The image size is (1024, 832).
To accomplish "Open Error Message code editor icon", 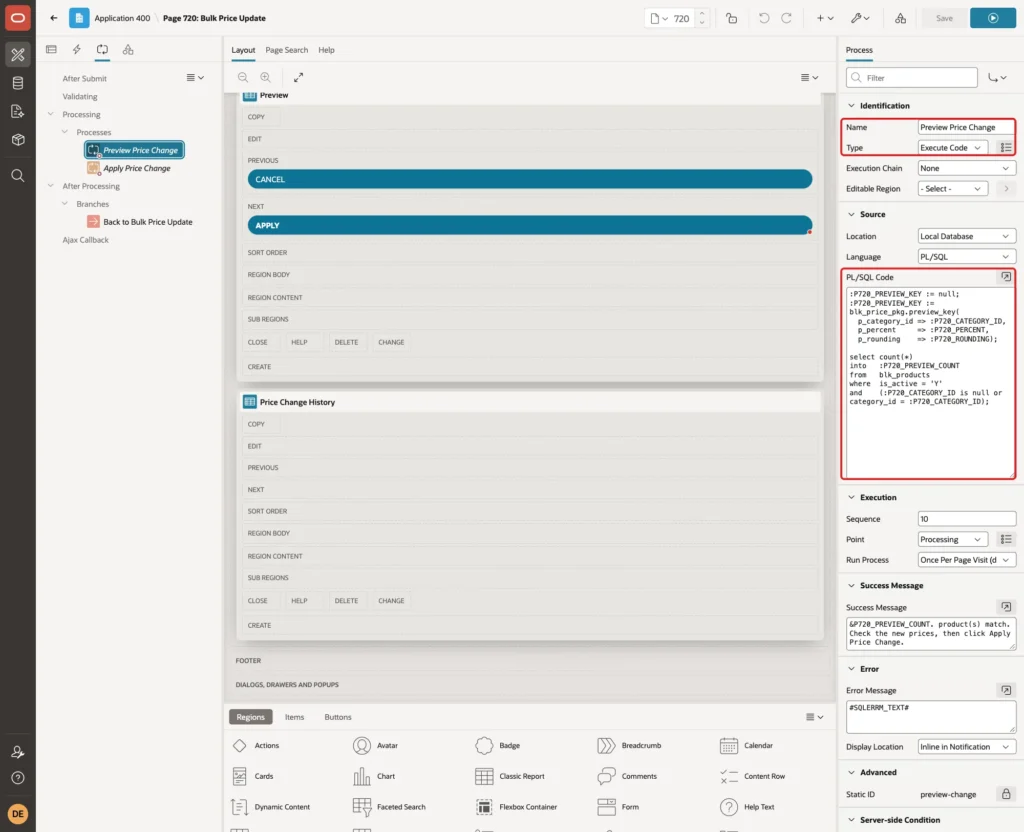I will click(1006, 690).
